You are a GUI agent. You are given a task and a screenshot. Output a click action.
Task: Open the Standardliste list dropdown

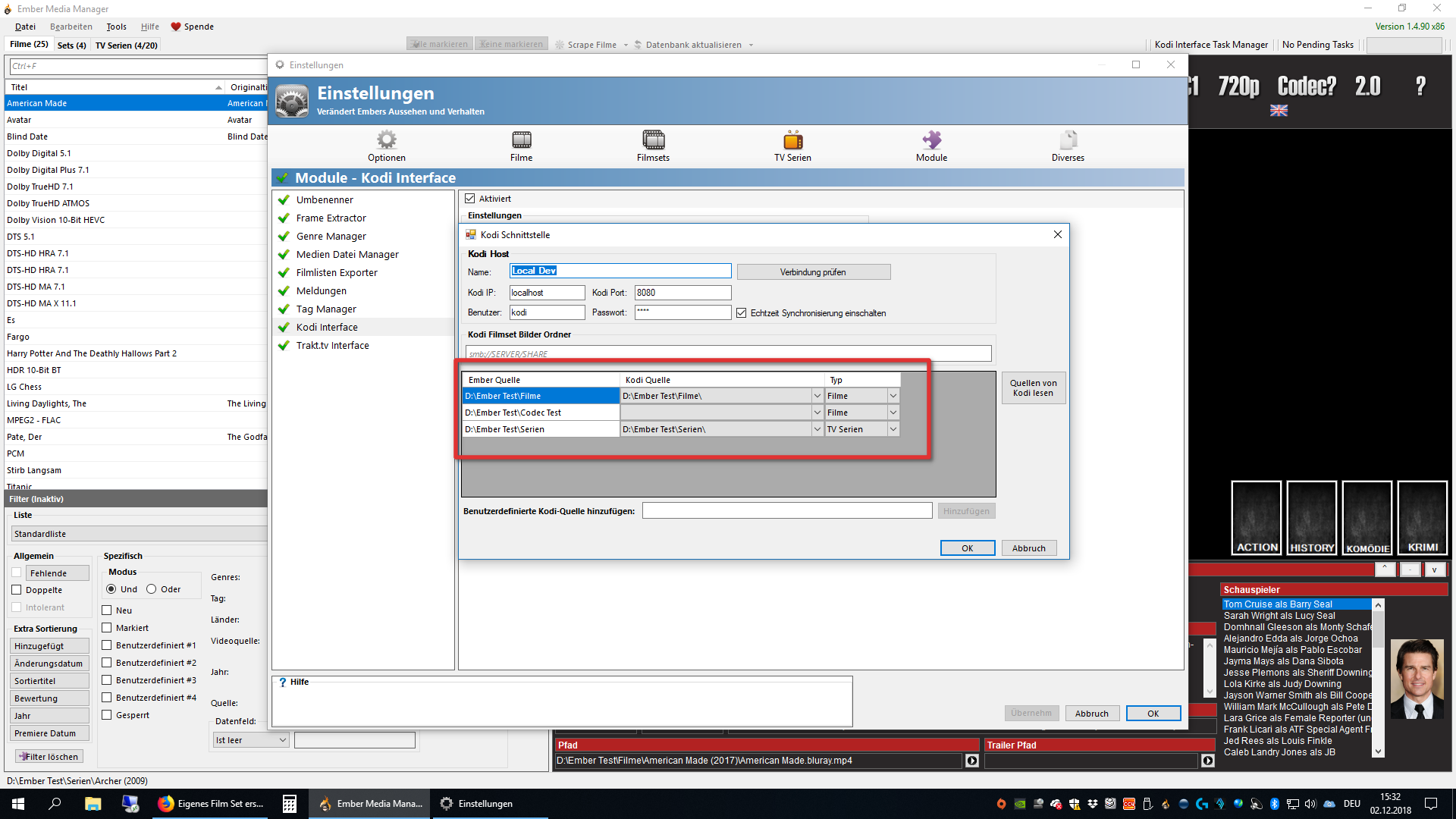pos(140,534)
